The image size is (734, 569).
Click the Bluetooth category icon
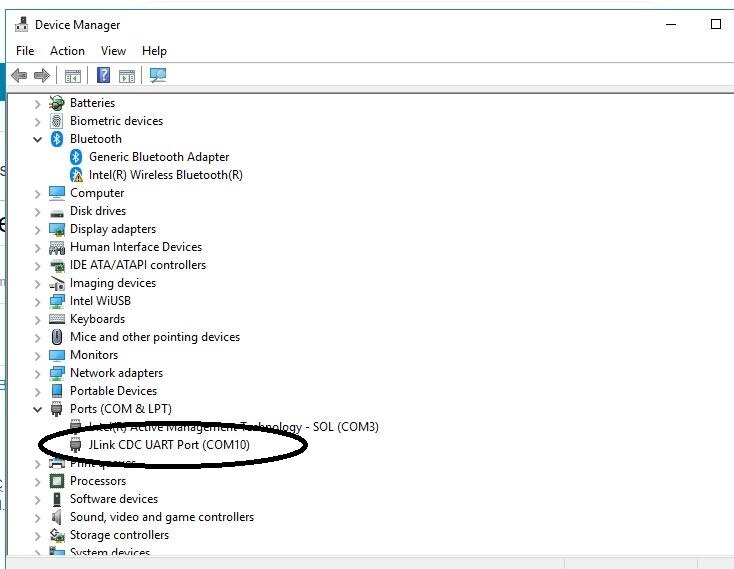coord(57,139)
